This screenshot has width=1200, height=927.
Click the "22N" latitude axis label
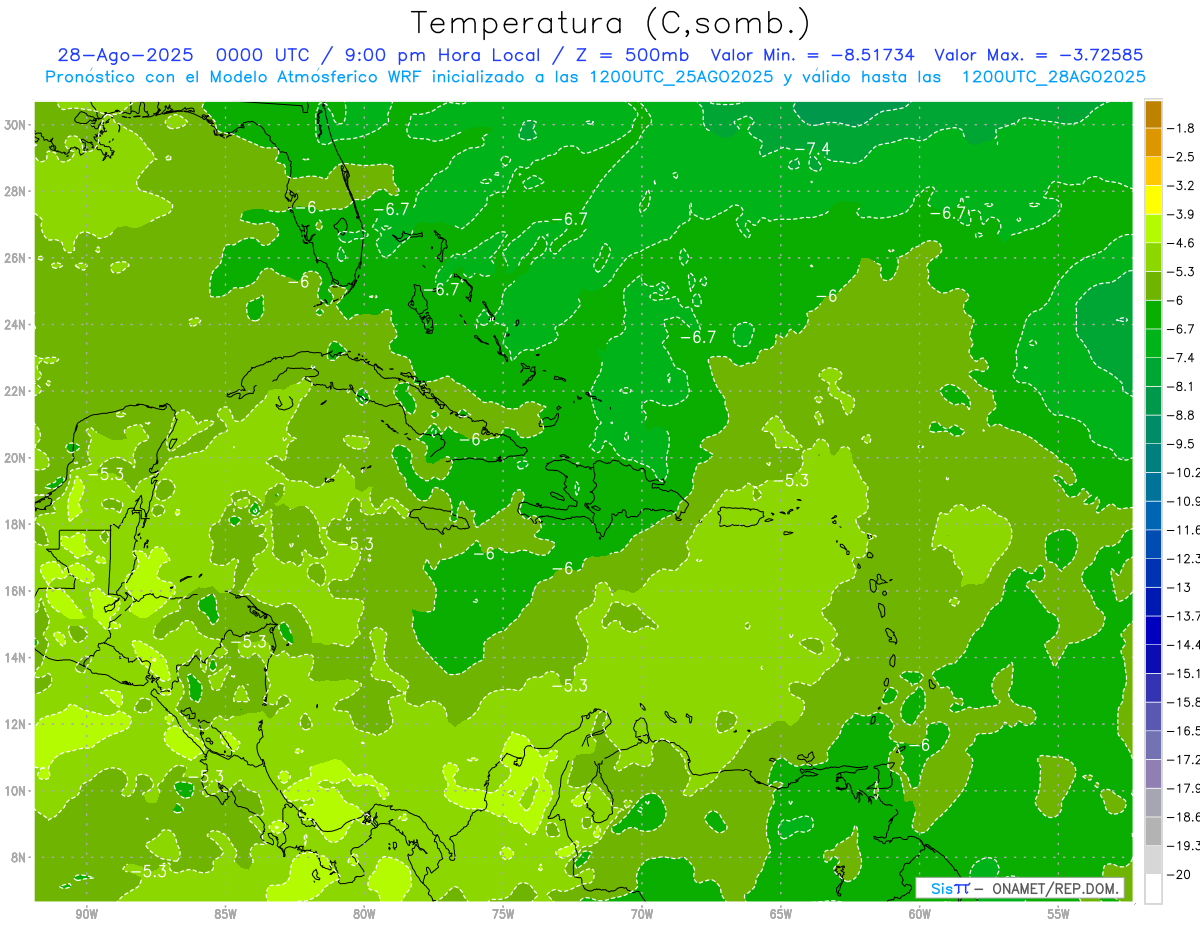click(16, 391)
